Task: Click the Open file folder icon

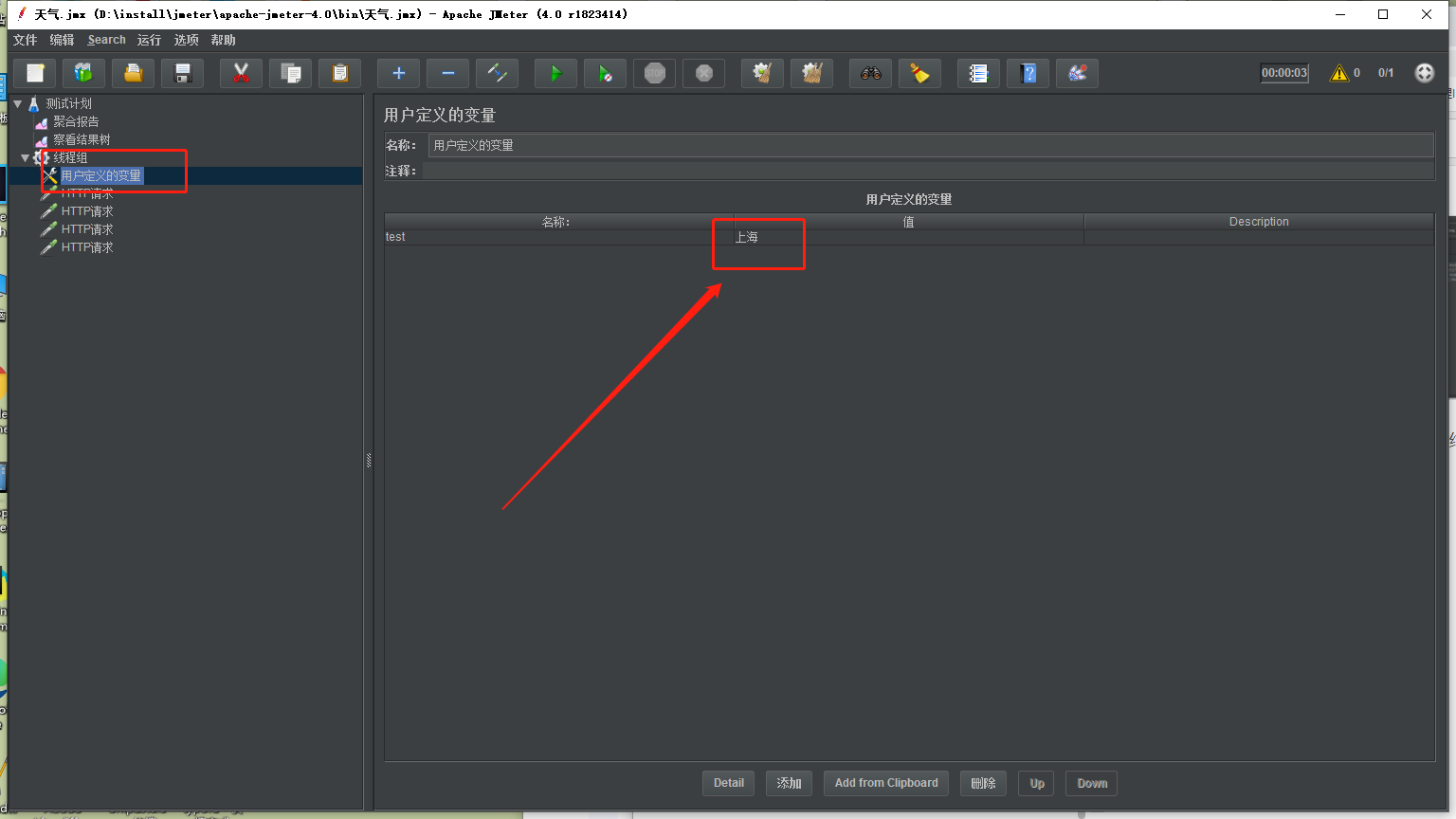Action: pos(134,73)
